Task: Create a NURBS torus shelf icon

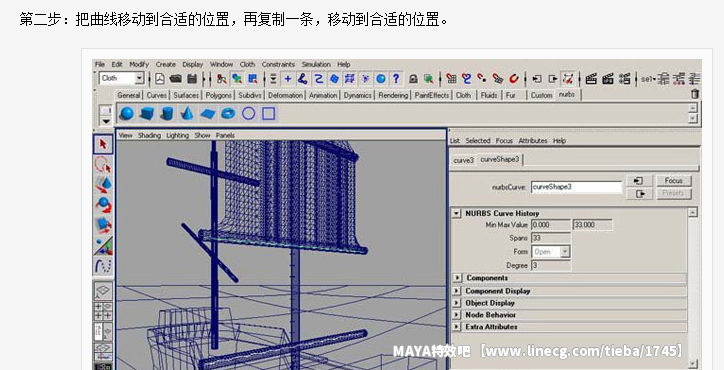Action: tap(228, 113)
